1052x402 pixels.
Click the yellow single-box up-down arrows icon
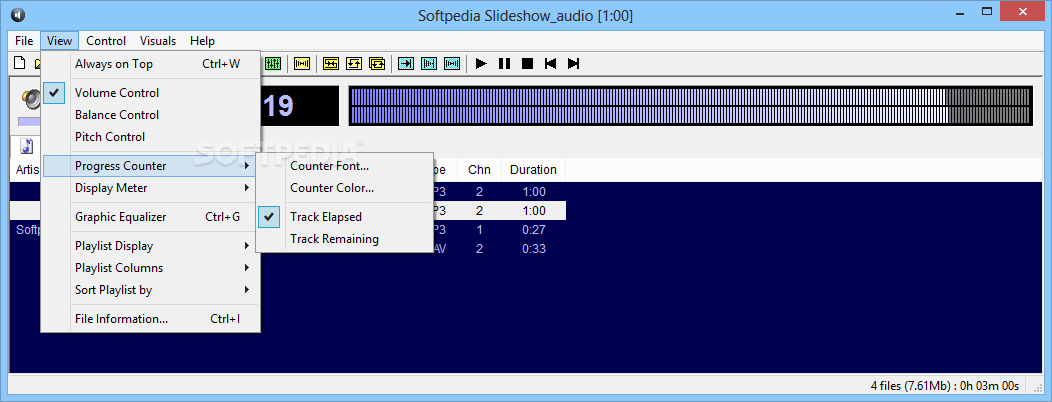(354, 64)
